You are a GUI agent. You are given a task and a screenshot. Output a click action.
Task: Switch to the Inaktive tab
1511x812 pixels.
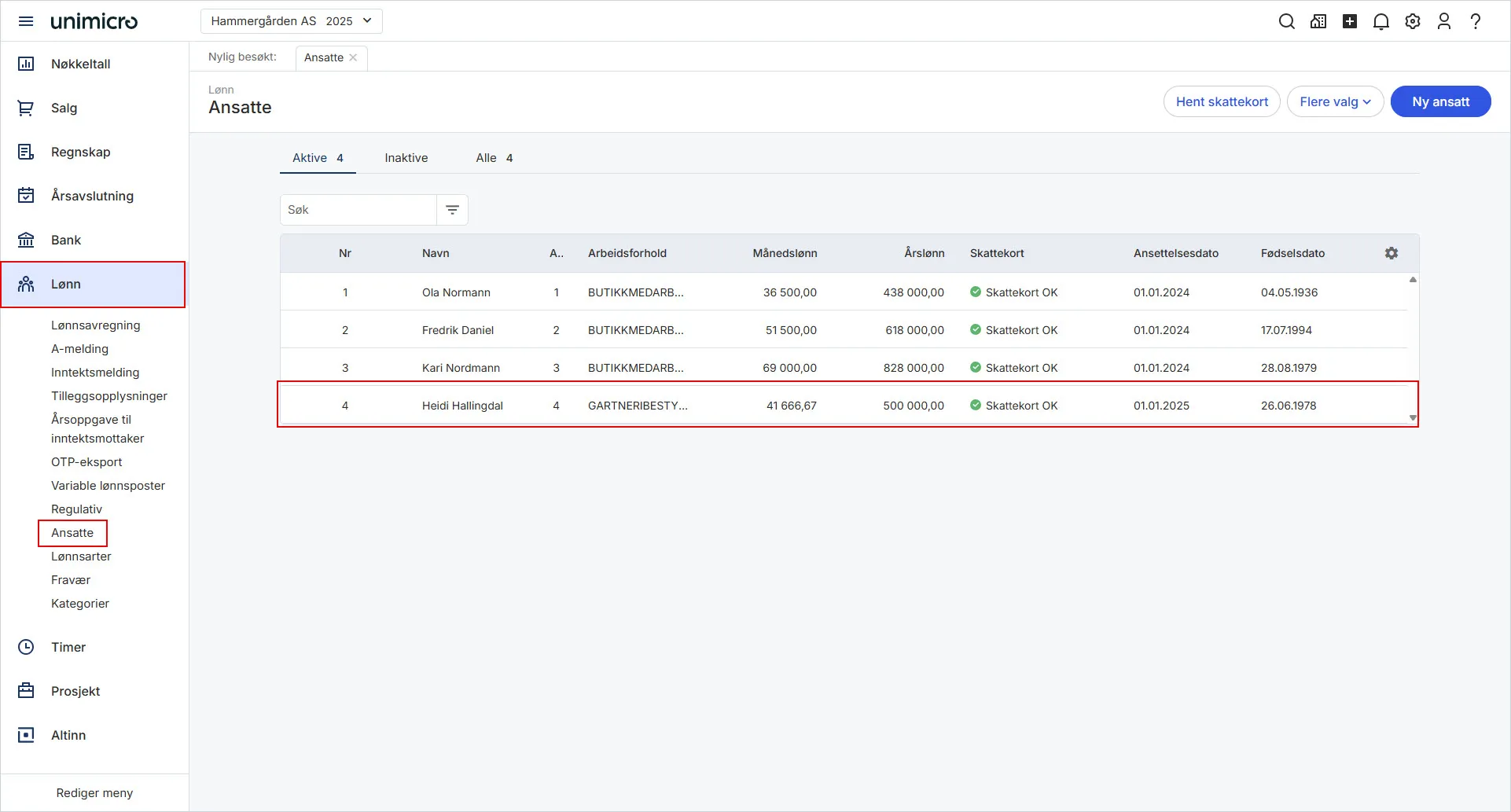pos(406,158)
